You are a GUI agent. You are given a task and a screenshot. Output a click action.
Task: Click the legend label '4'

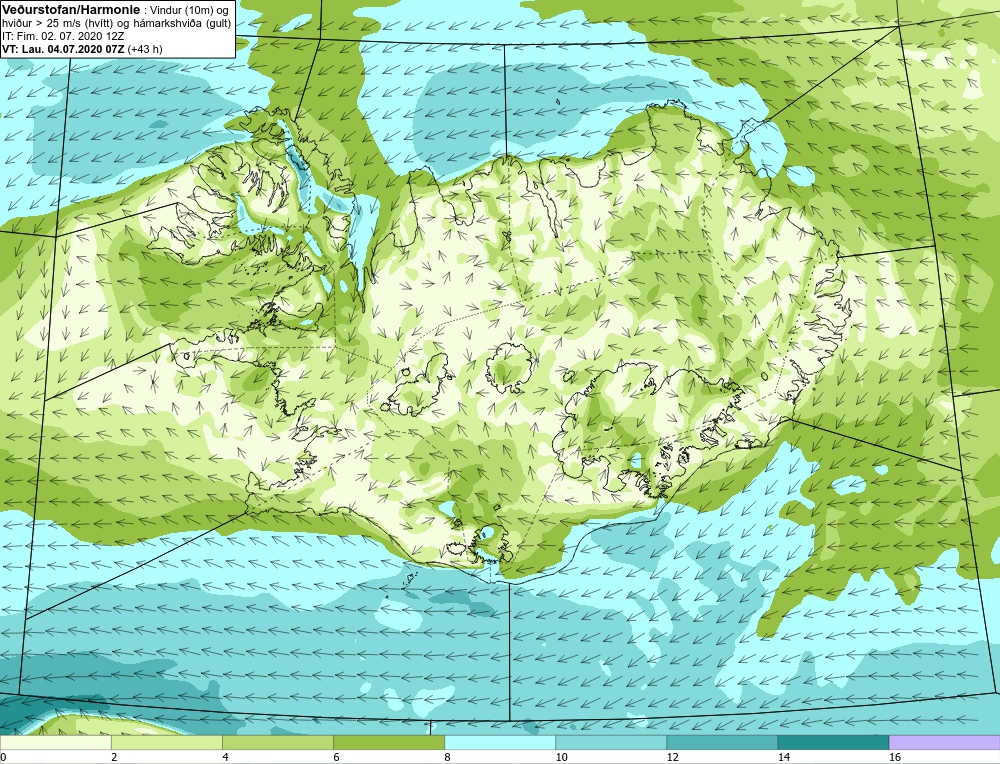click(225, 757)
